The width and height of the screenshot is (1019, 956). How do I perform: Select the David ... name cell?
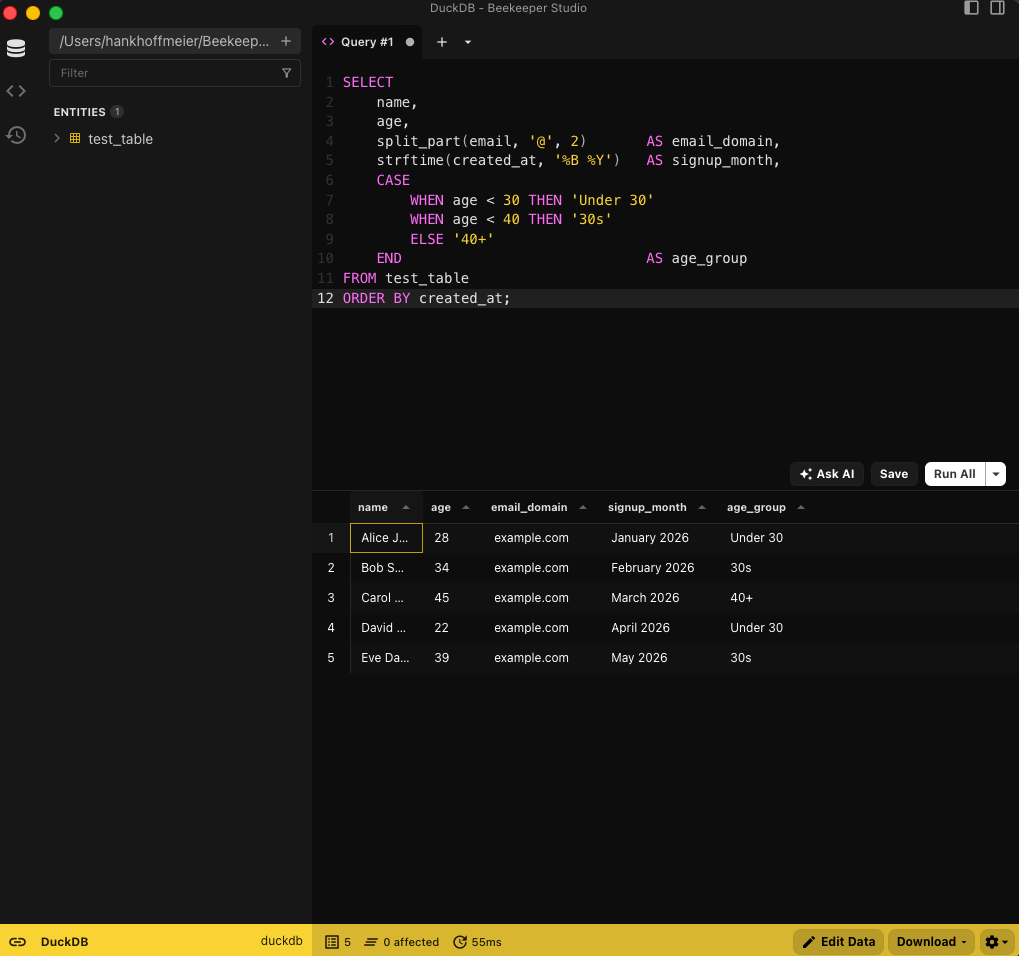pyautogui.click(x=386, y=627)
